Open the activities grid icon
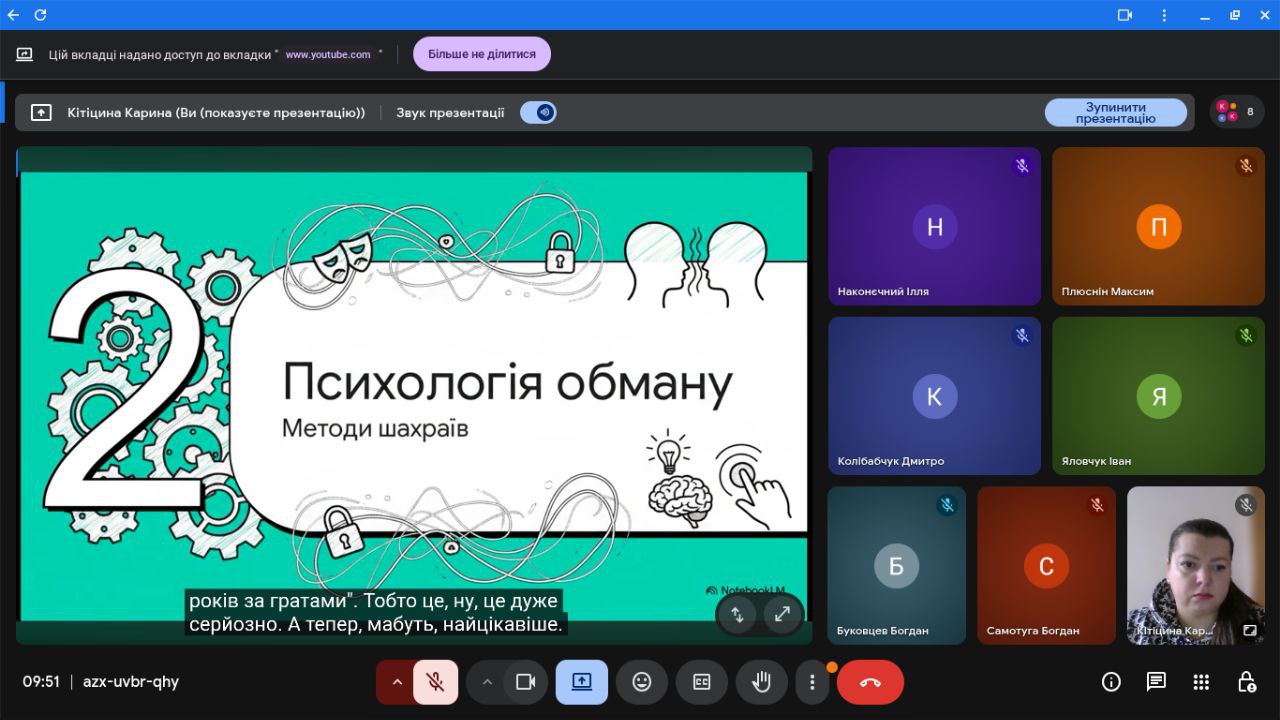This screenshot has width=1280, height=720. pos(1201,682)
